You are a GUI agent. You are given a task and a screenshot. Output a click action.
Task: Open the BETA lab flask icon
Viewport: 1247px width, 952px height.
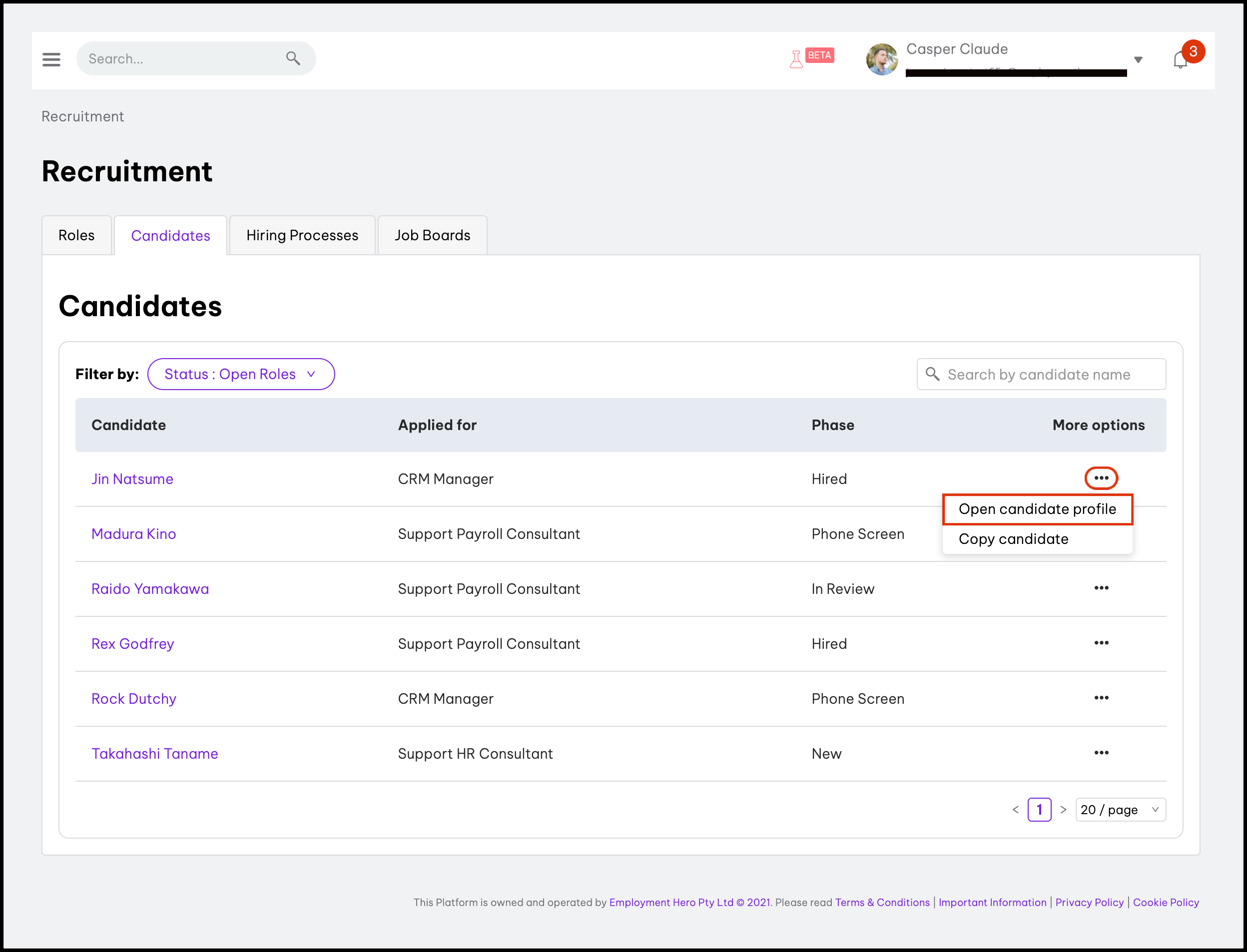tap(797, 59)
